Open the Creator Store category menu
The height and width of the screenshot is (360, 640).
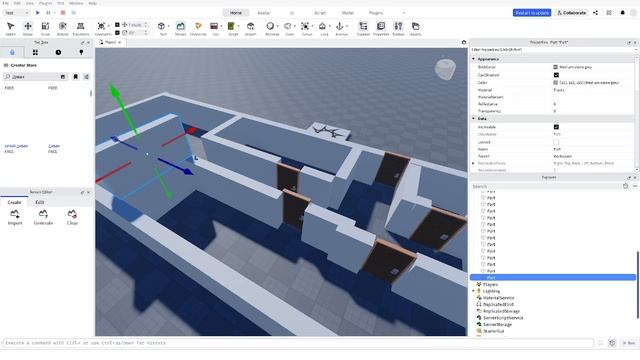6,65
